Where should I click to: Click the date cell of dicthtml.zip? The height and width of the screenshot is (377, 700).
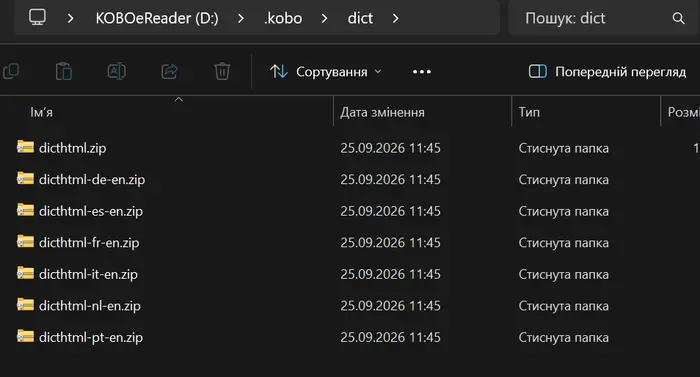(x=390, y=148)
